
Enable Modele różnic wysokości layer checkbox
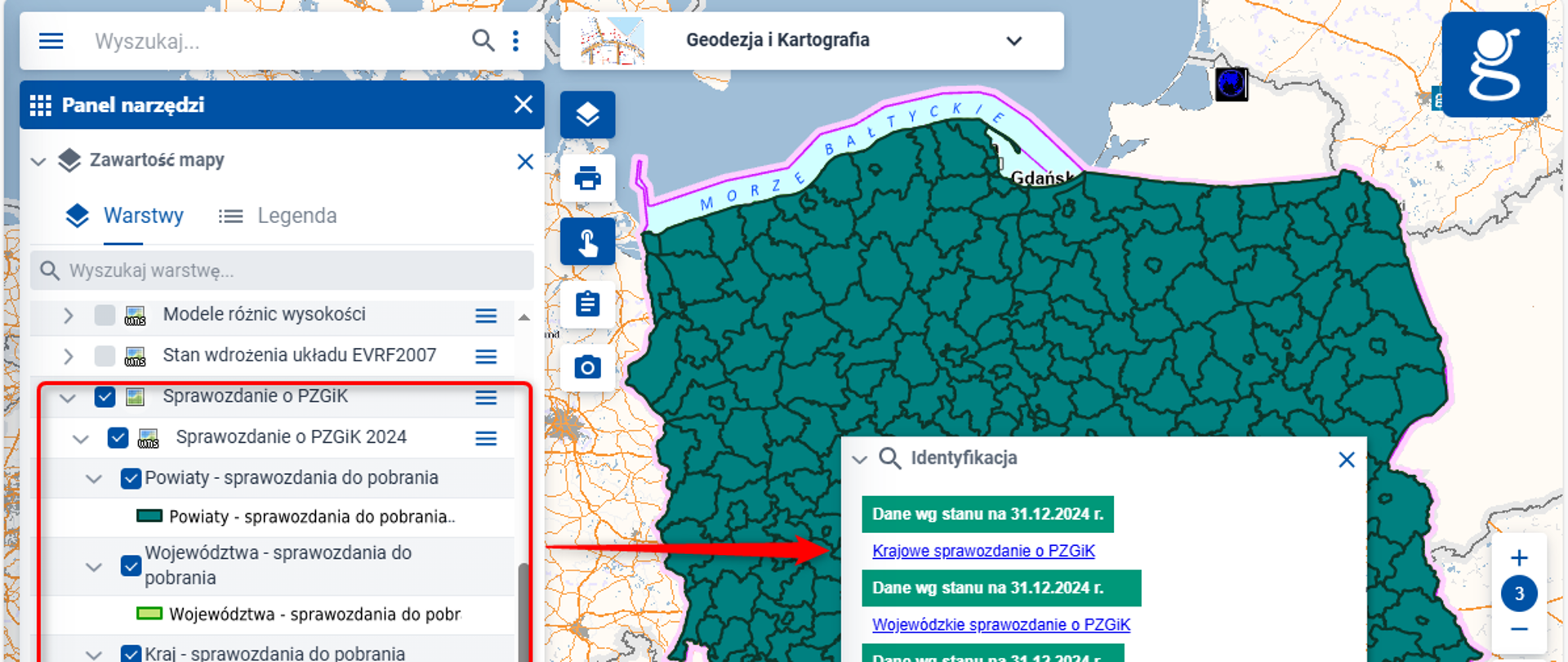click(x=105, y=315)
